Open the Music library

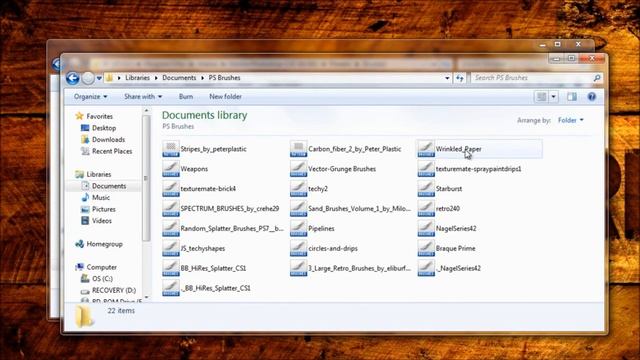101,198
